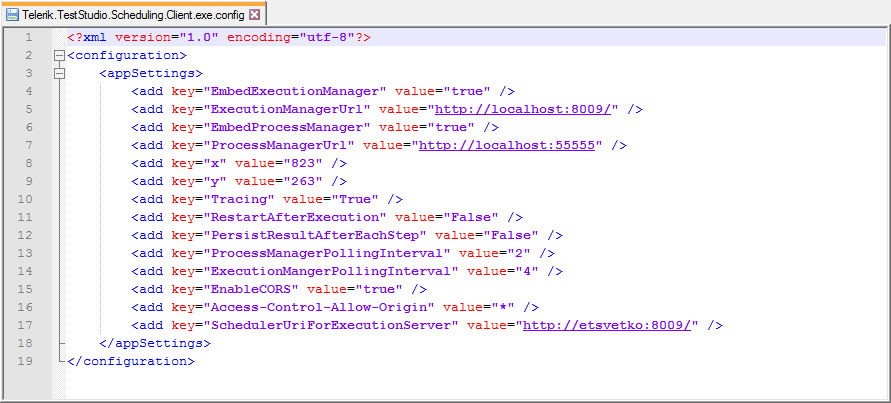
Task: Open the http://localhost:8009/ link
Action: coord(523,109)
